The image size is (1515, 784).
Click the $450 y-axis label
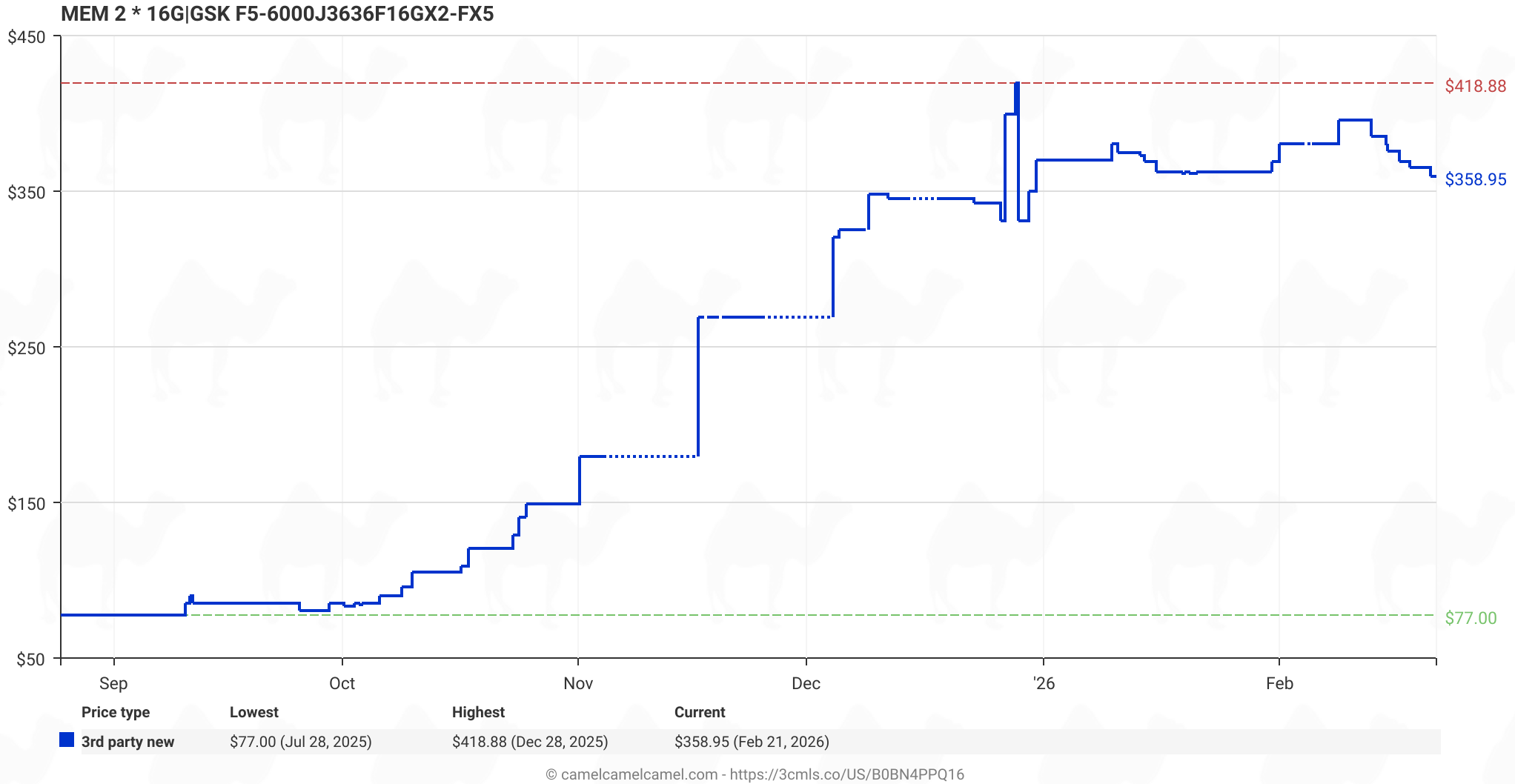click(27, 37)
